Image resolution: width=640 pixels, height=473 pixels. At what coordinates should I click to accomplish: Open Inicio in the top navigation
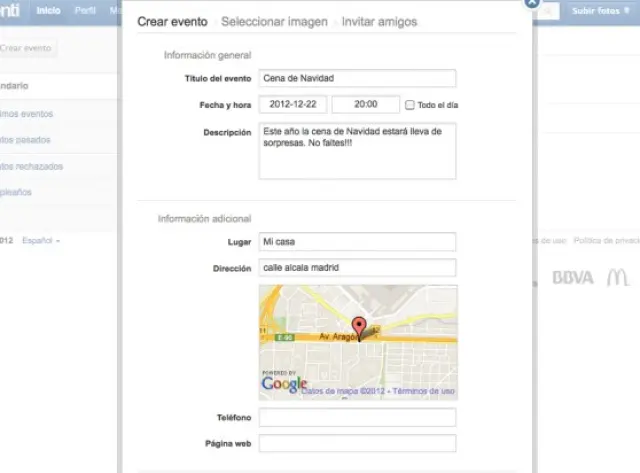(48, 11)
